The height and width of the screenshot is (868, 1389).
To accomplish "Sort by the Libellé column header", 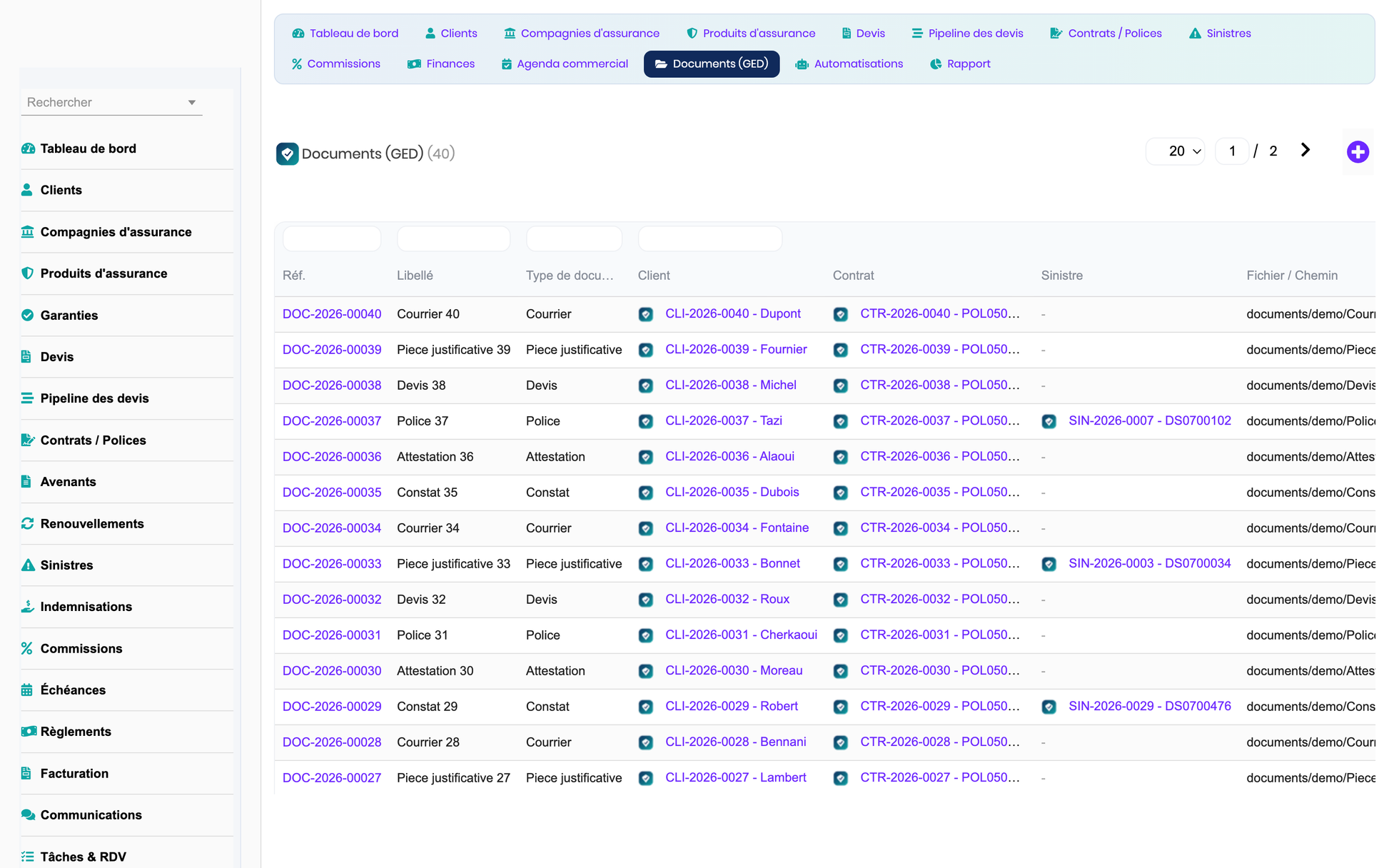I will [415, 276].
